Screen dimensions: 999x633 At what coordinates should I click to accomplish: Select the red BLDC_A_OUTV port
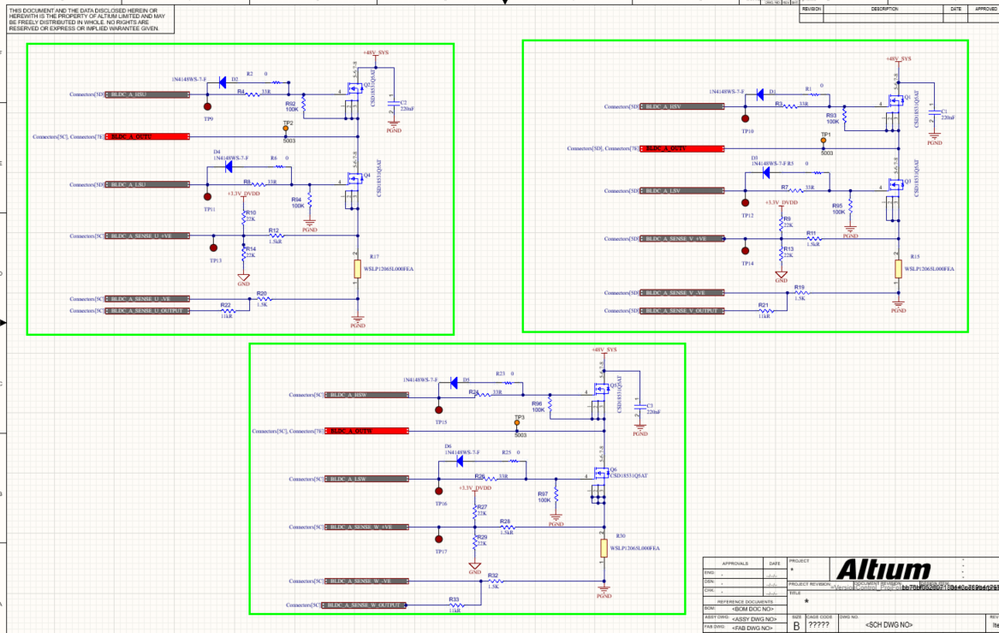(x=682, y=148)
